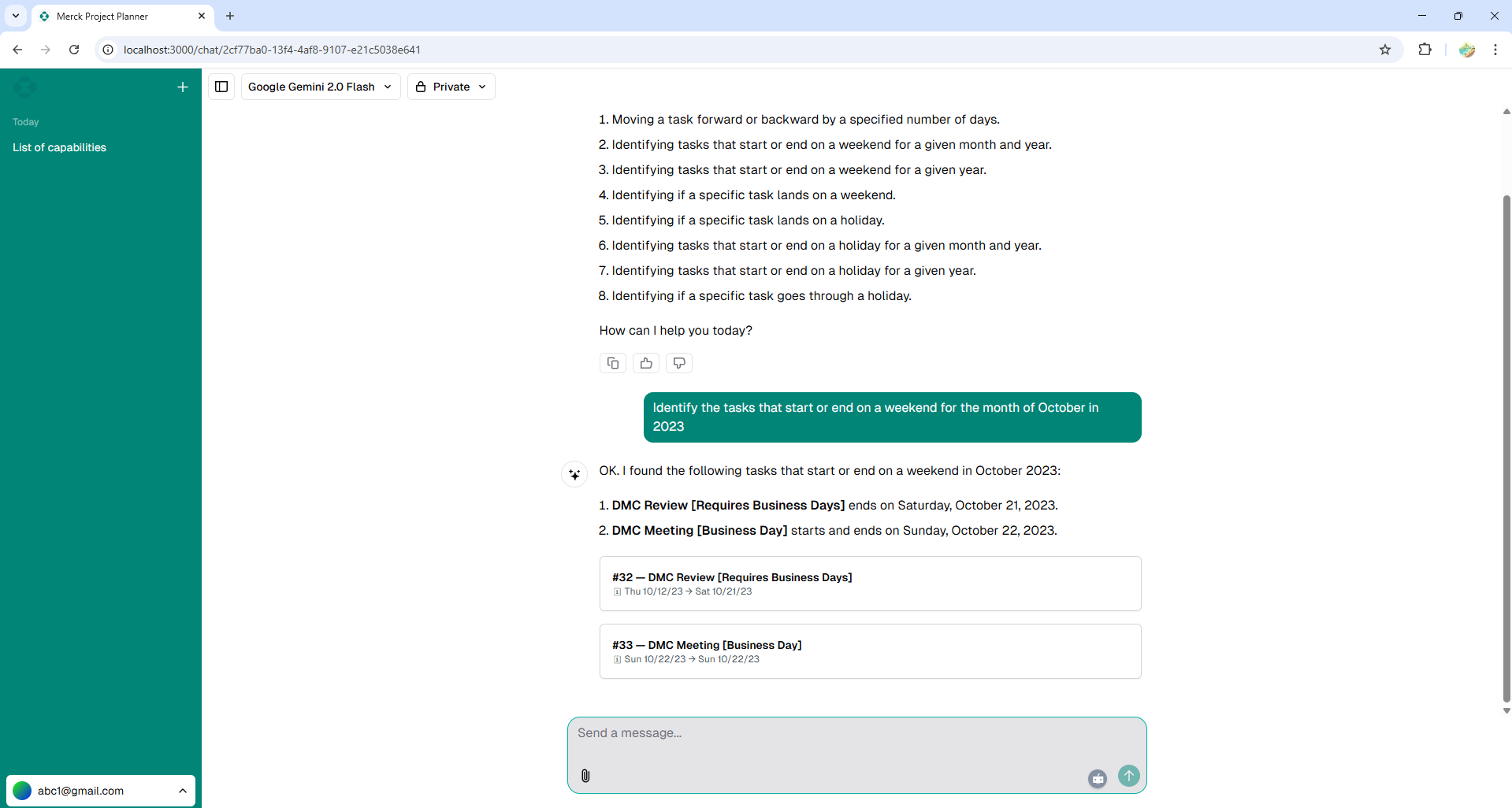Click the new chat plus icon
Image resolution: width=1512 pixels, height=808 pixels.
(183, 87)
